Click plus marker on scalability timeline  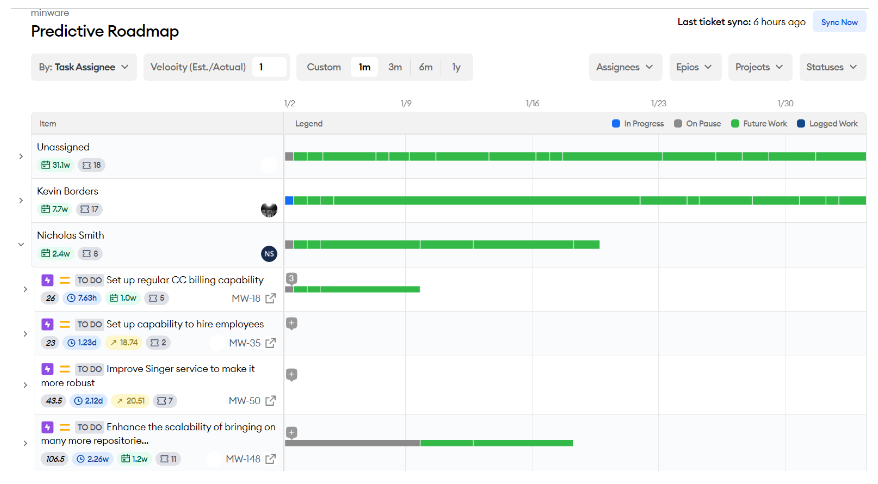[291, 432]
